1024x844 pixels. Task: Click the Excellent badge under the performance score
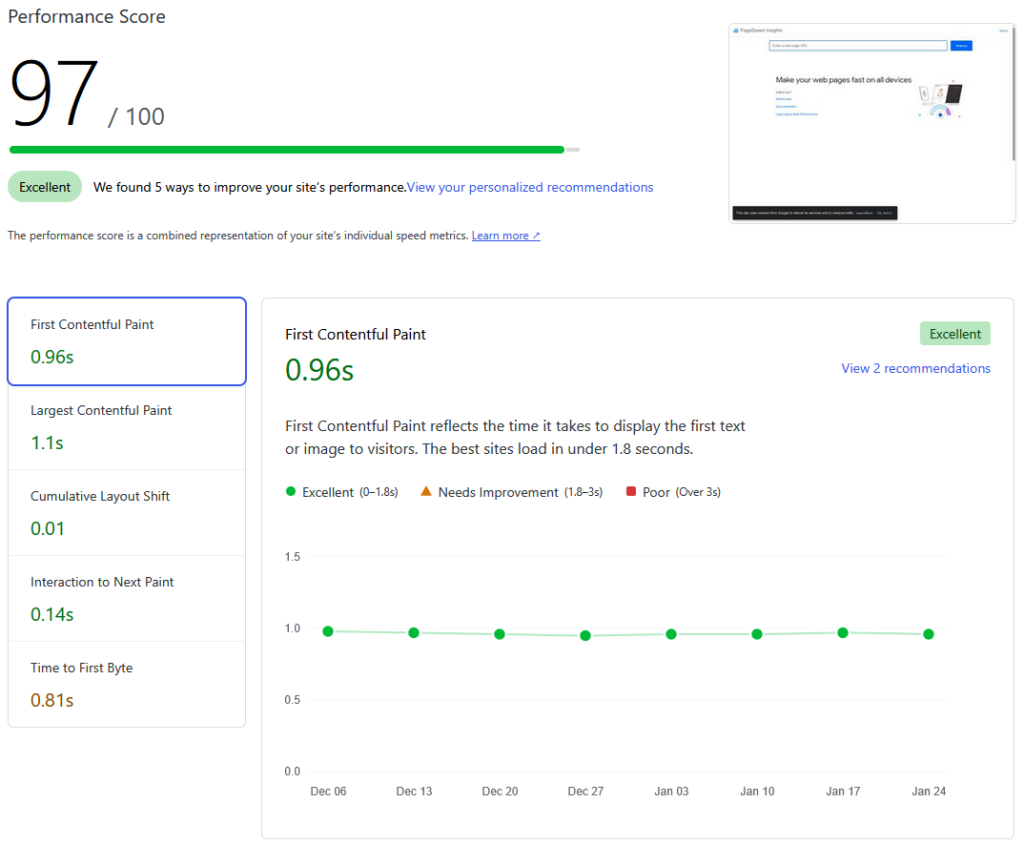(x=45, y=187)
